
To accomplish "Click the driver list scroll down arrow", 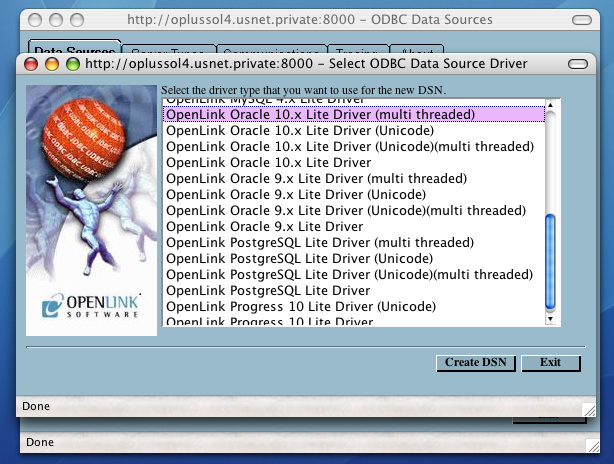I will tap(550, 319).
